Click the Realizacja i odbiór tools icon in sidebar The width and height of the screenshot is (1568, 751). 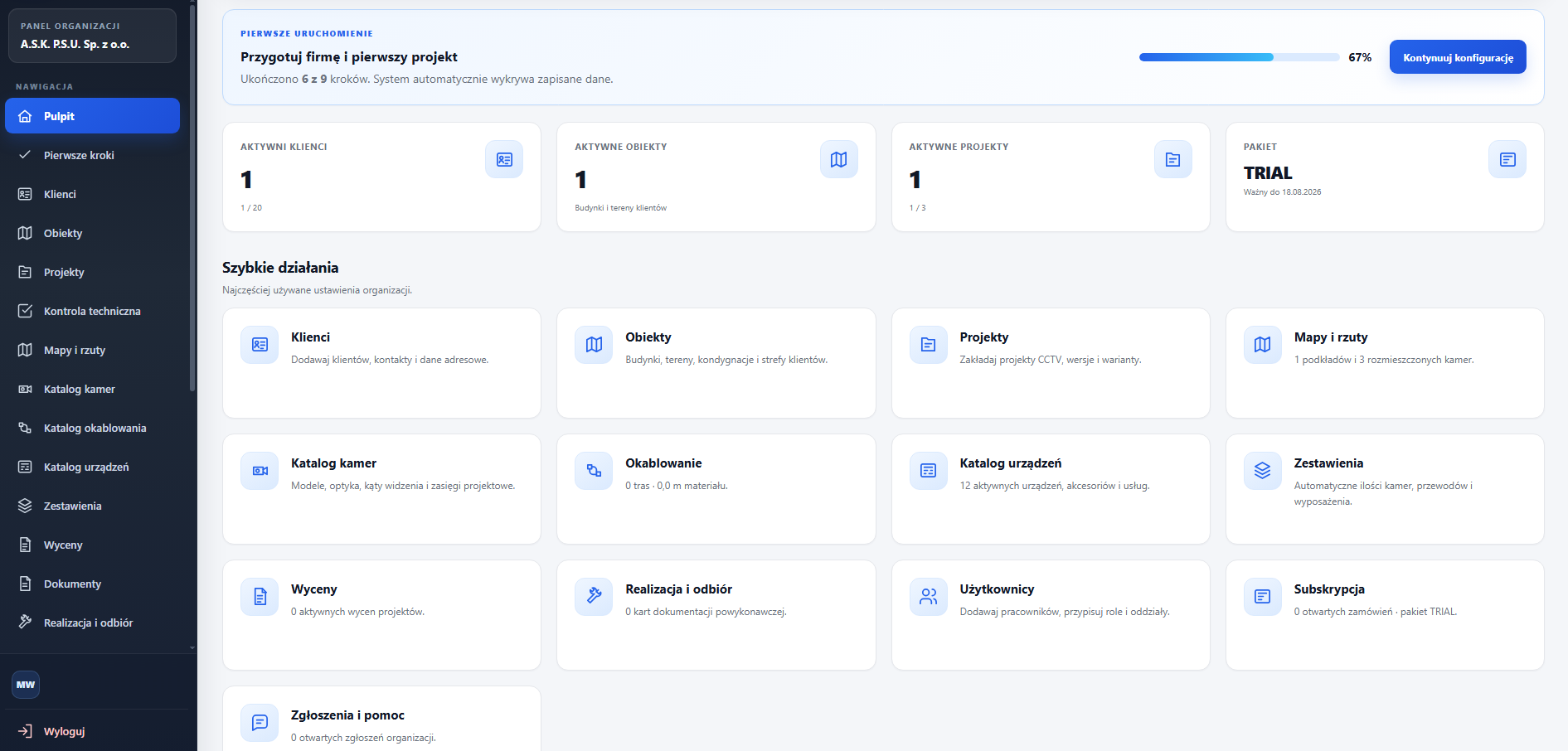click(x=25, y=623)
